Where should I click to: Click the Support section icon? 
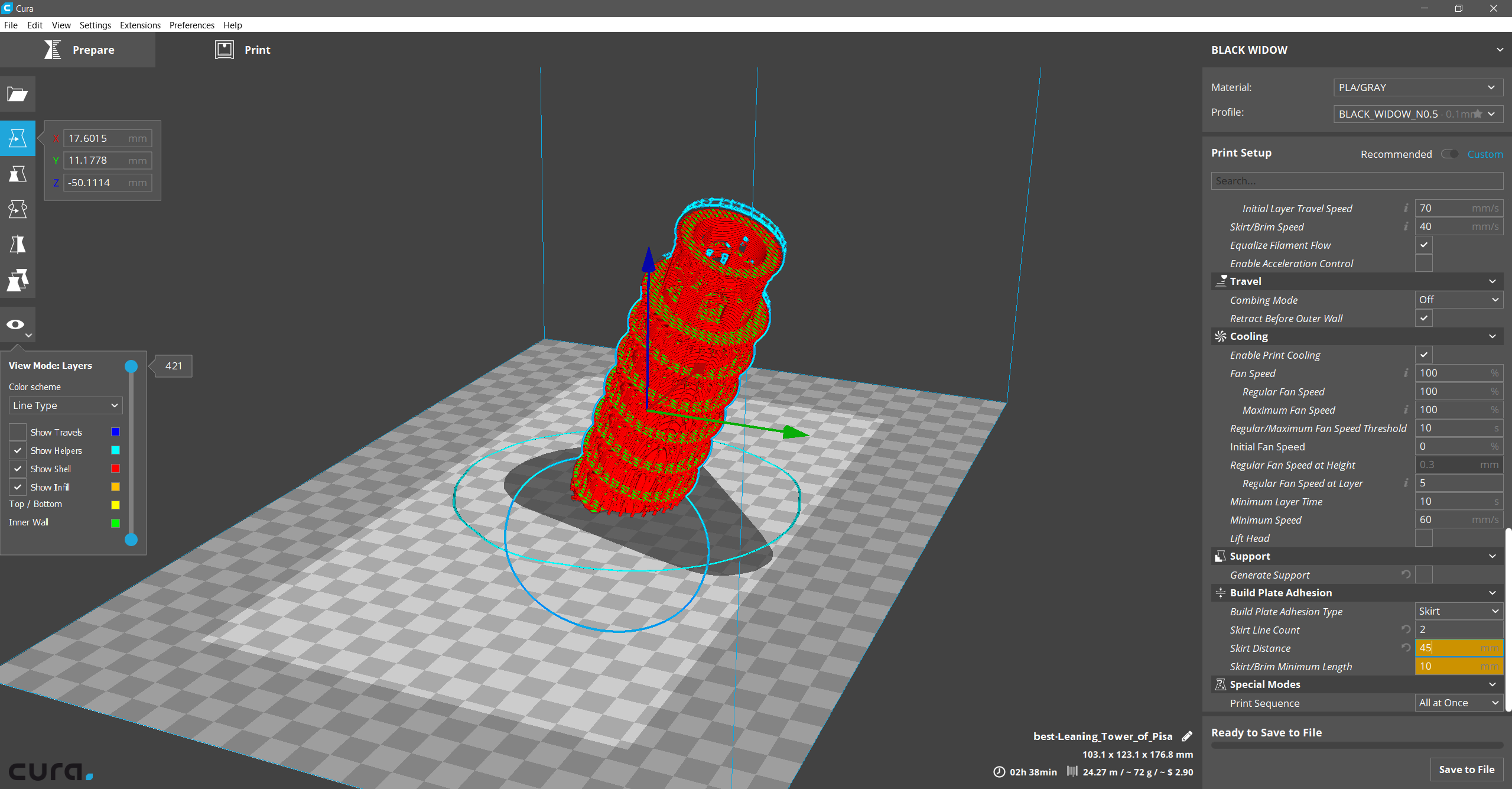(1220, 556)
